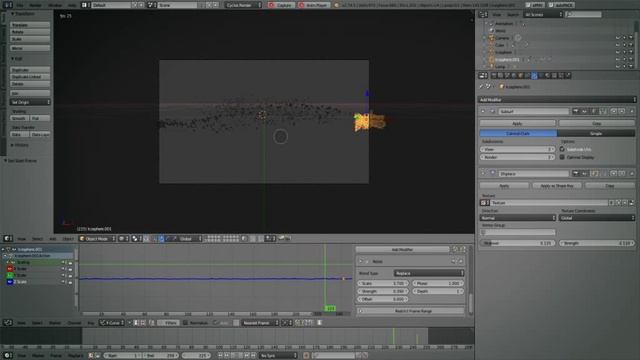This screenshot has height=360, width=640.
Task: Collapse the Noise F-curve modifier panel
Action: pos(361,261)
